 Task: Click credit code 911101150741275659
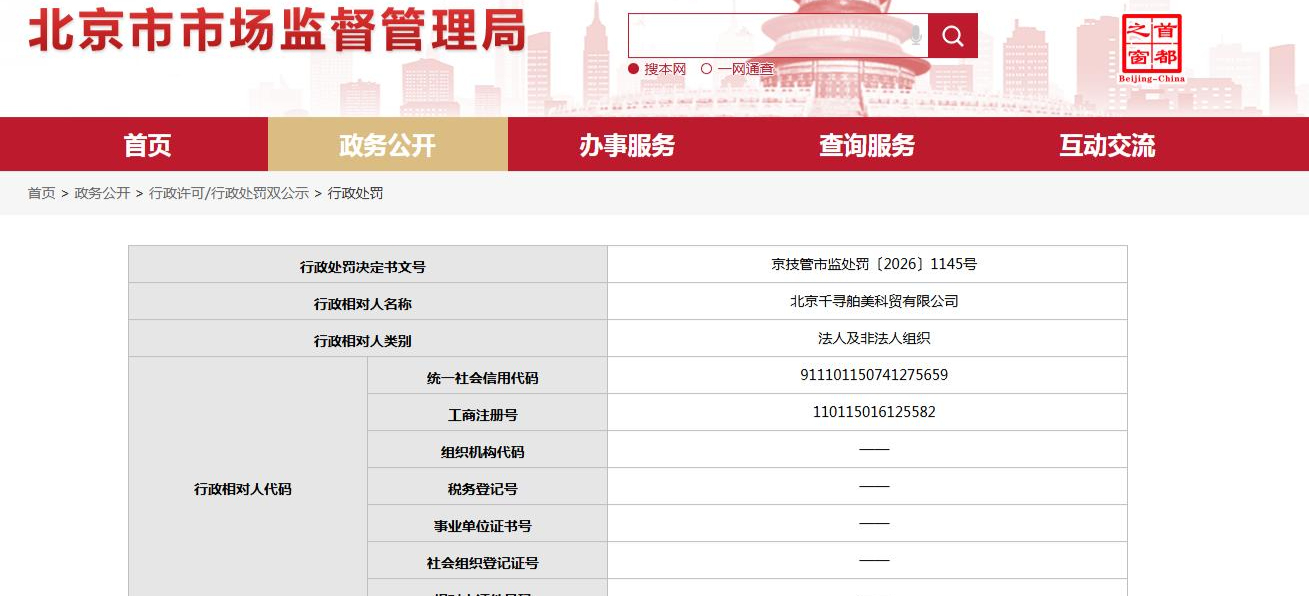(874, 375)
